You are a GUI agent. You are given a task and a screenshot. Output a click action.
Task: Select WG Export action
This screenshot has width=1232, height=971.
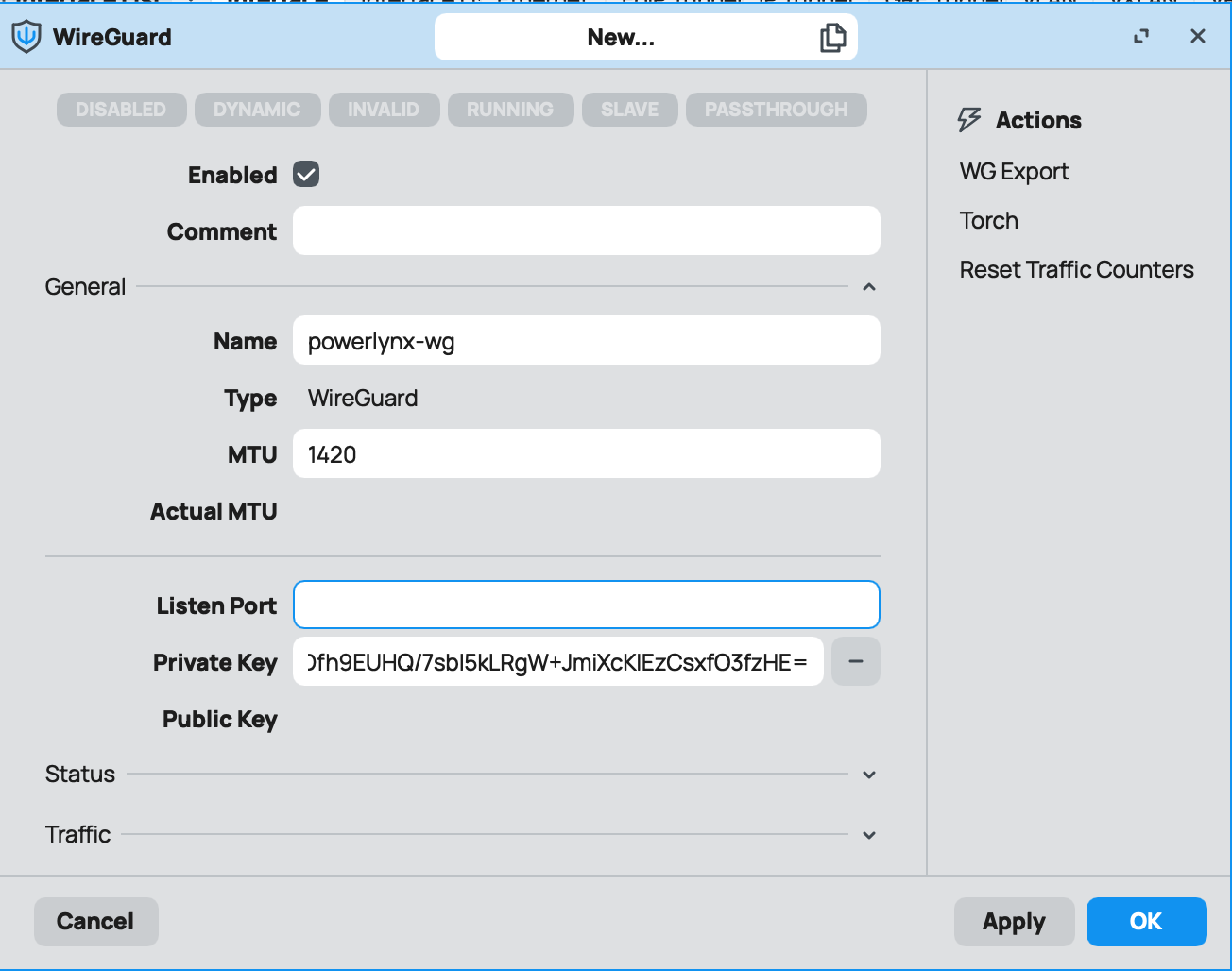pyautogui.click(x=1015, y=172)
